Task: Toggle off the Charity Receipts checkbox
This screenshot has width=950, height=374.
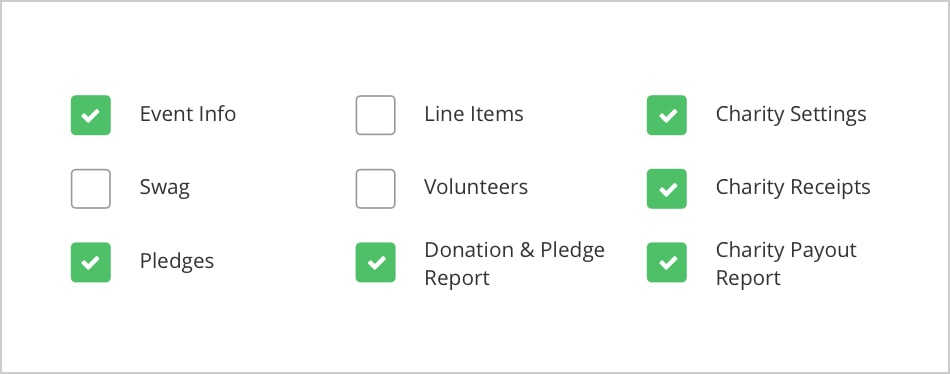Action: pos(666,189)
